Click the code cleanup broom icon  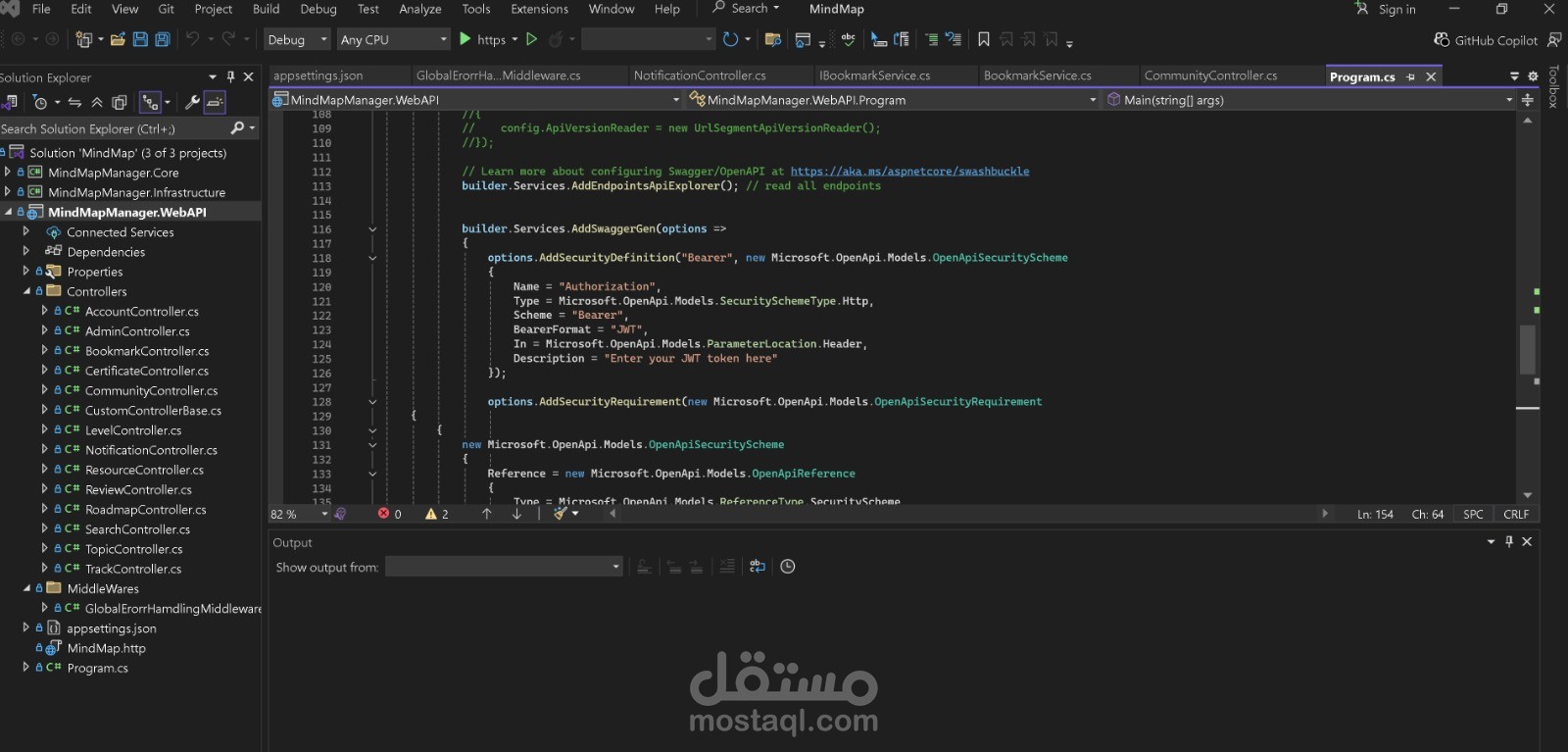pyautogui.click(x=561, y=514)
